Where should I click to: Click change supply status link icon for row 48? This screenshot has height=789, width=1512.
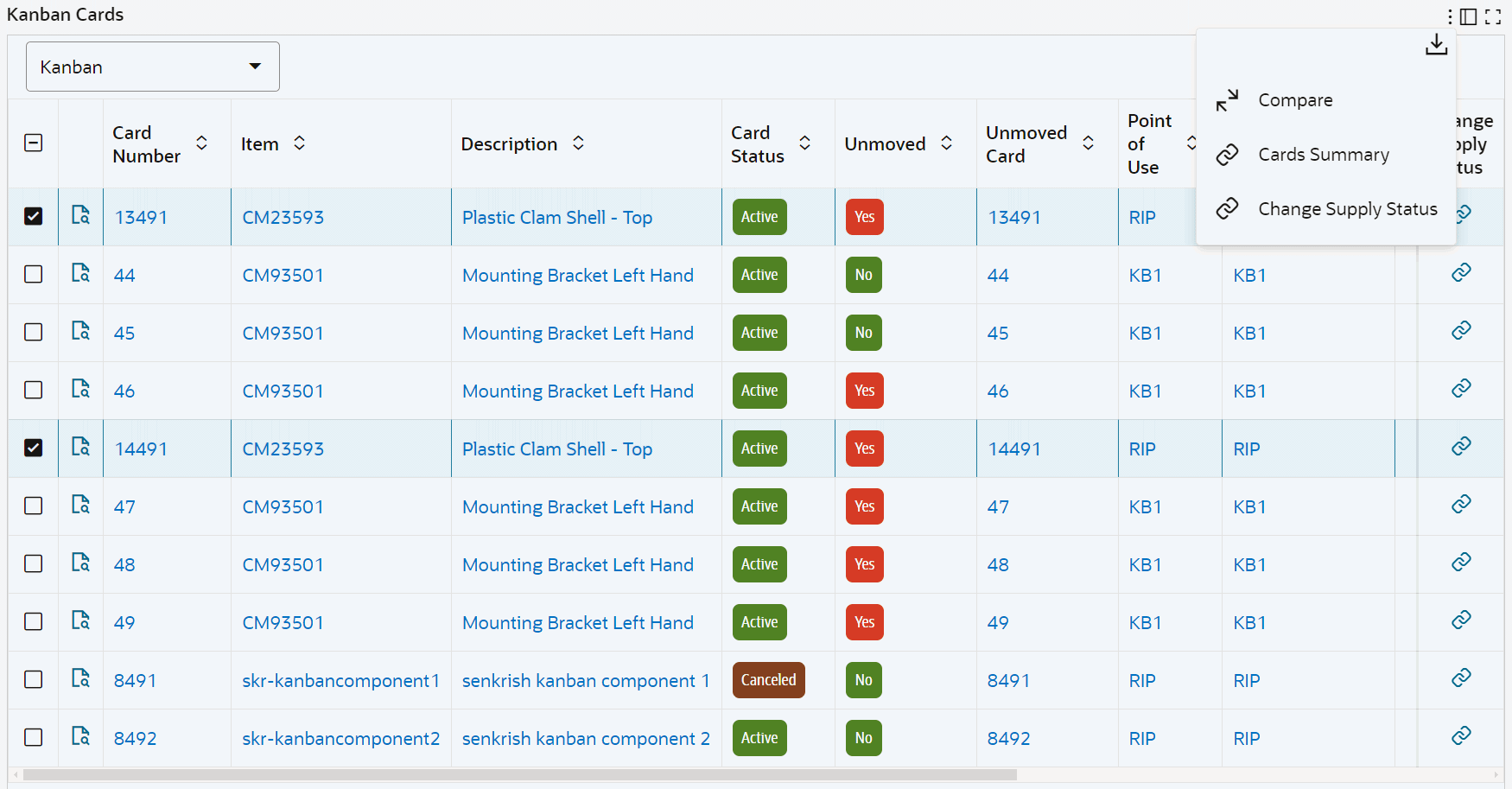point(1461,563)
